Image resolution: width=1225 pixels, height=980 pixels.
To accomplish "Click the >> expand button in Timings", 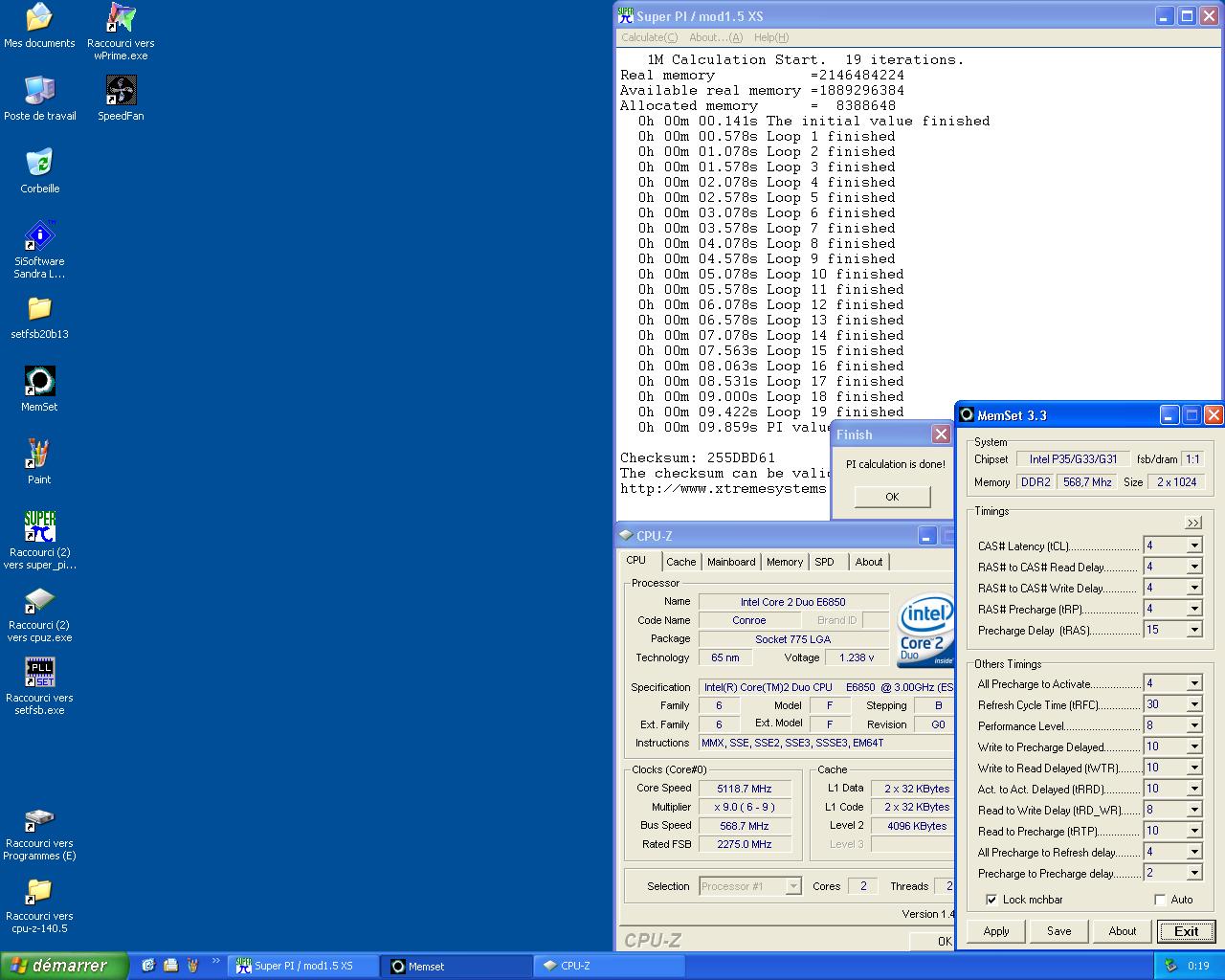I will (1193, 523).
